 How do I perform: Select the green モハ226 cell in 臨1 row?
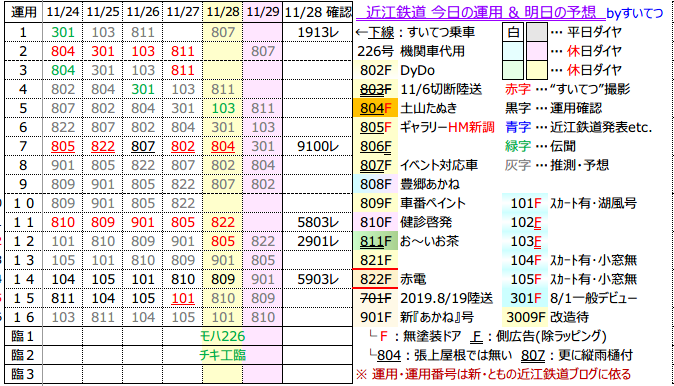pyautogui.click(x=223, y=336)
